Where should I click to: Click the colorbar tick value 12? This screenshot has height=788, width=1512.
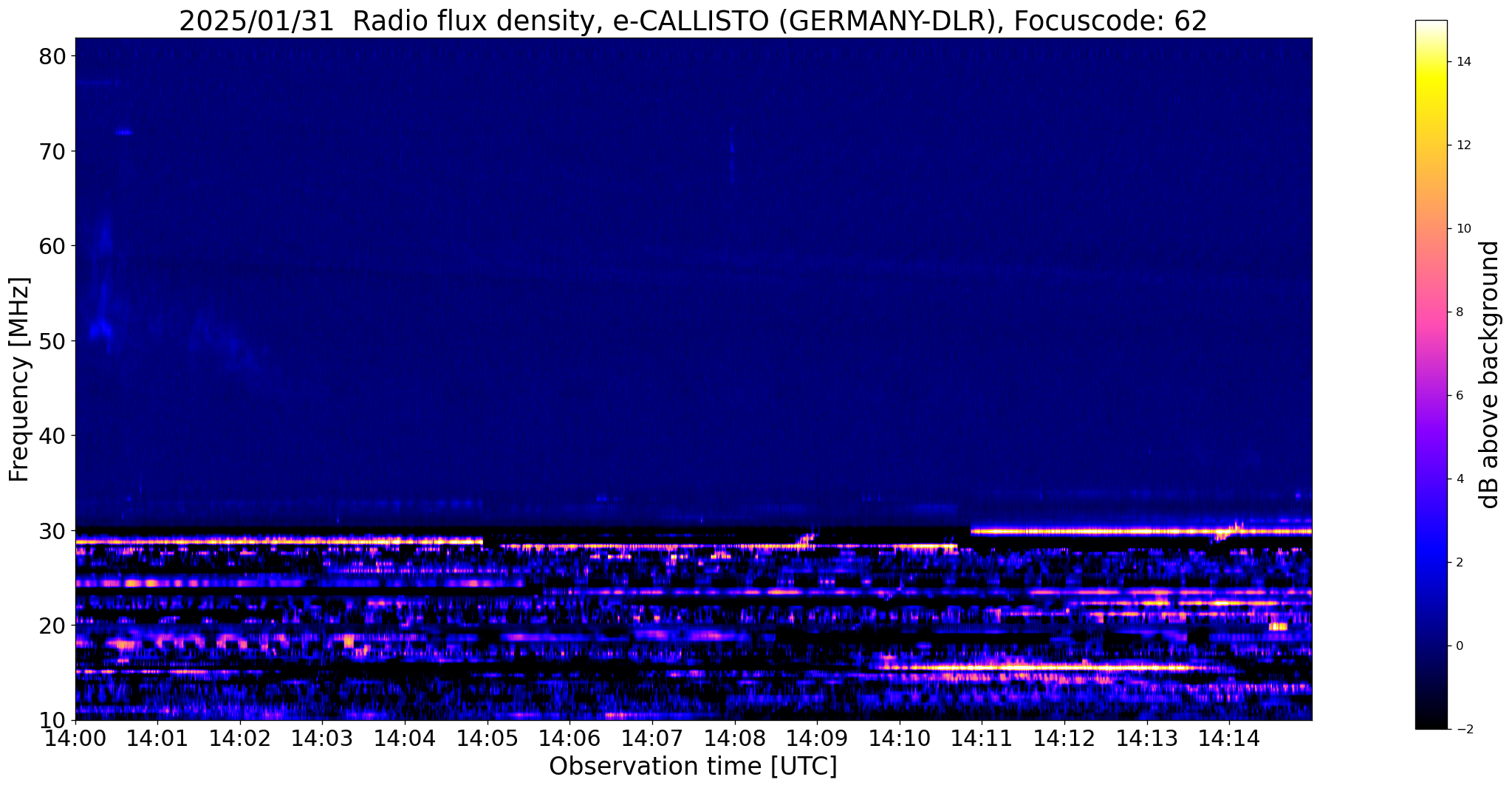(x=1463, y=145)
